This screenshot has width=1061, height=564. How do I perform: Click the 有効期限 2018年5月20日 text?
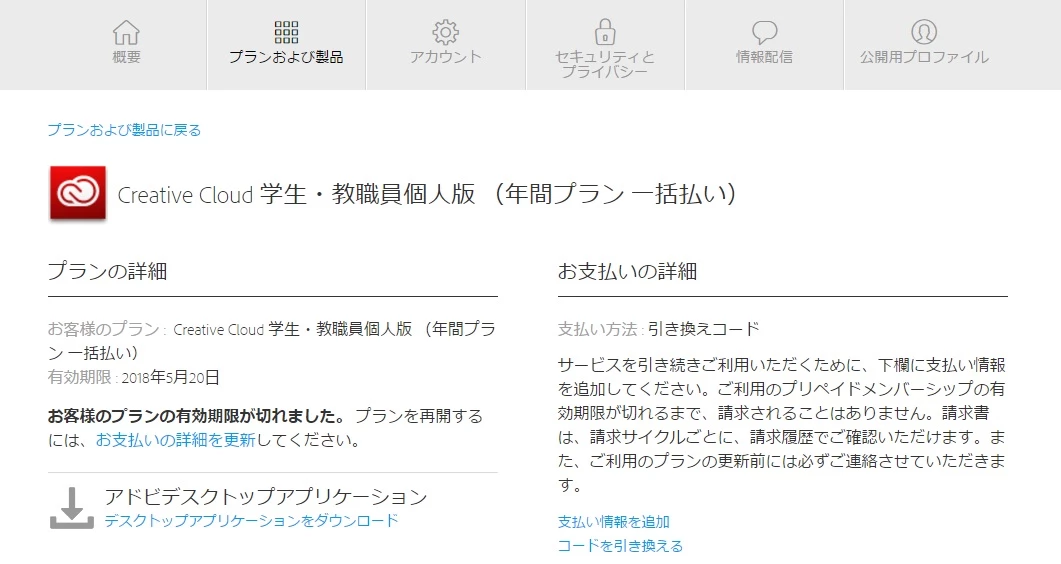[133, 377]
